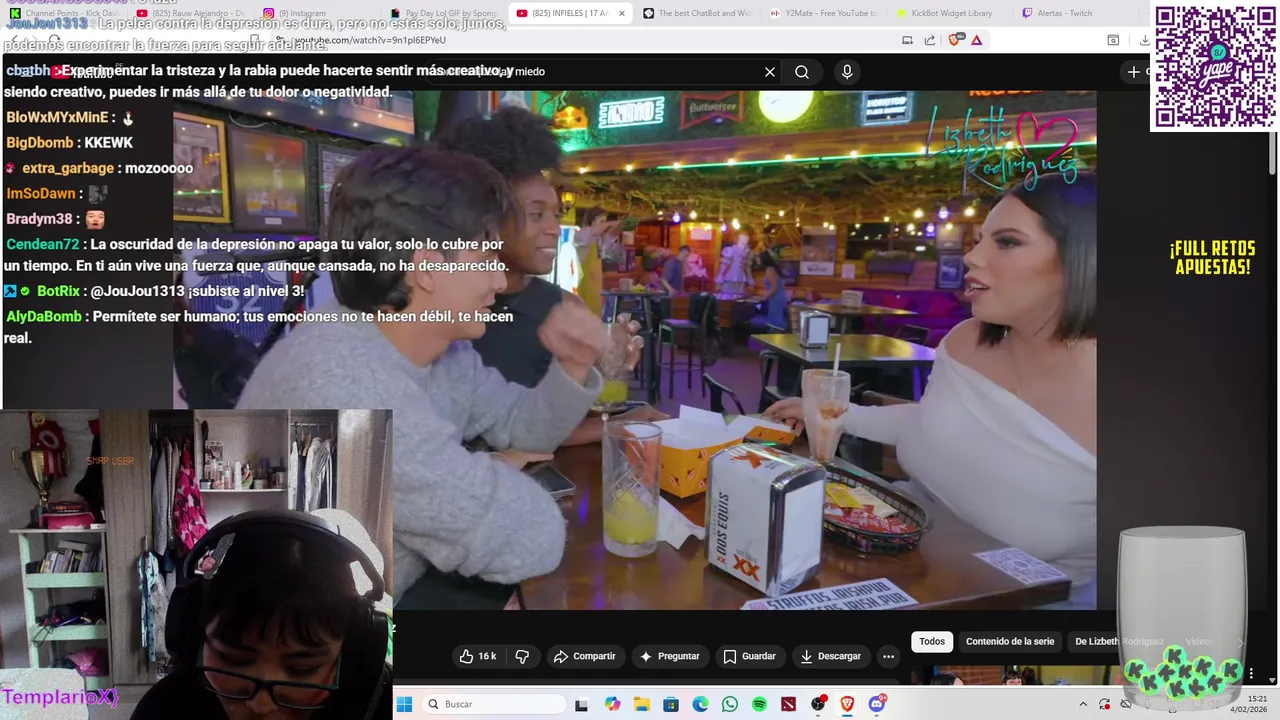Click the taskbar Buscar search box
This screenshot has height=720, width=1280.
pyautogui.click(x=495, y=704)
